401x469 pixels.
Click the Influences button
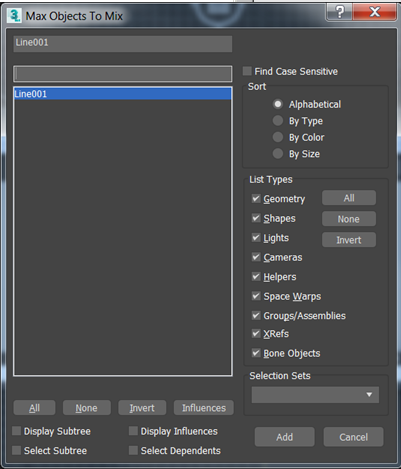(x=204, y=408)
